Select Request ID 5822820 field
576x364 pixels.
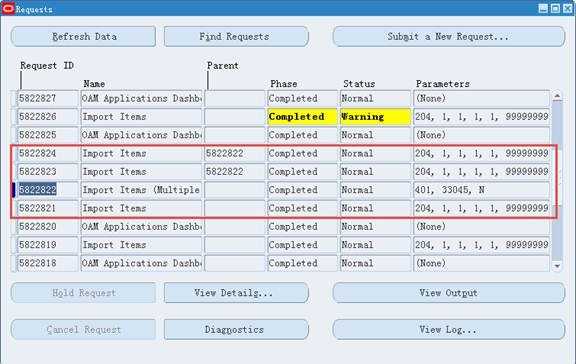pyautogui.click(x=48, y=227)
